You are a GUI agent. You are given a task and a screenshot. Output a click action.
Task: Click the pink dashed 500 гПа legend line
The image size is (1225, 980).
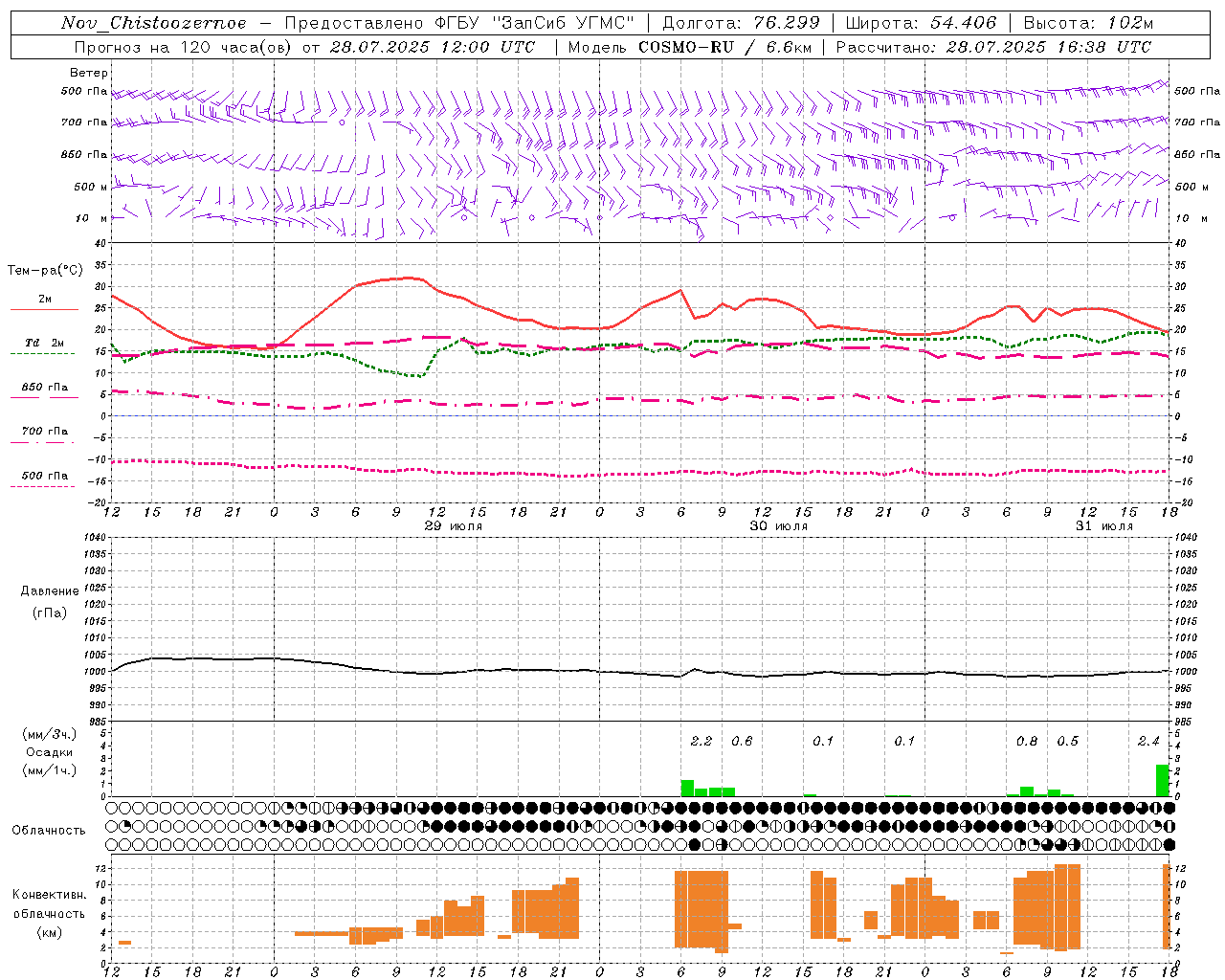click(44, 486)
